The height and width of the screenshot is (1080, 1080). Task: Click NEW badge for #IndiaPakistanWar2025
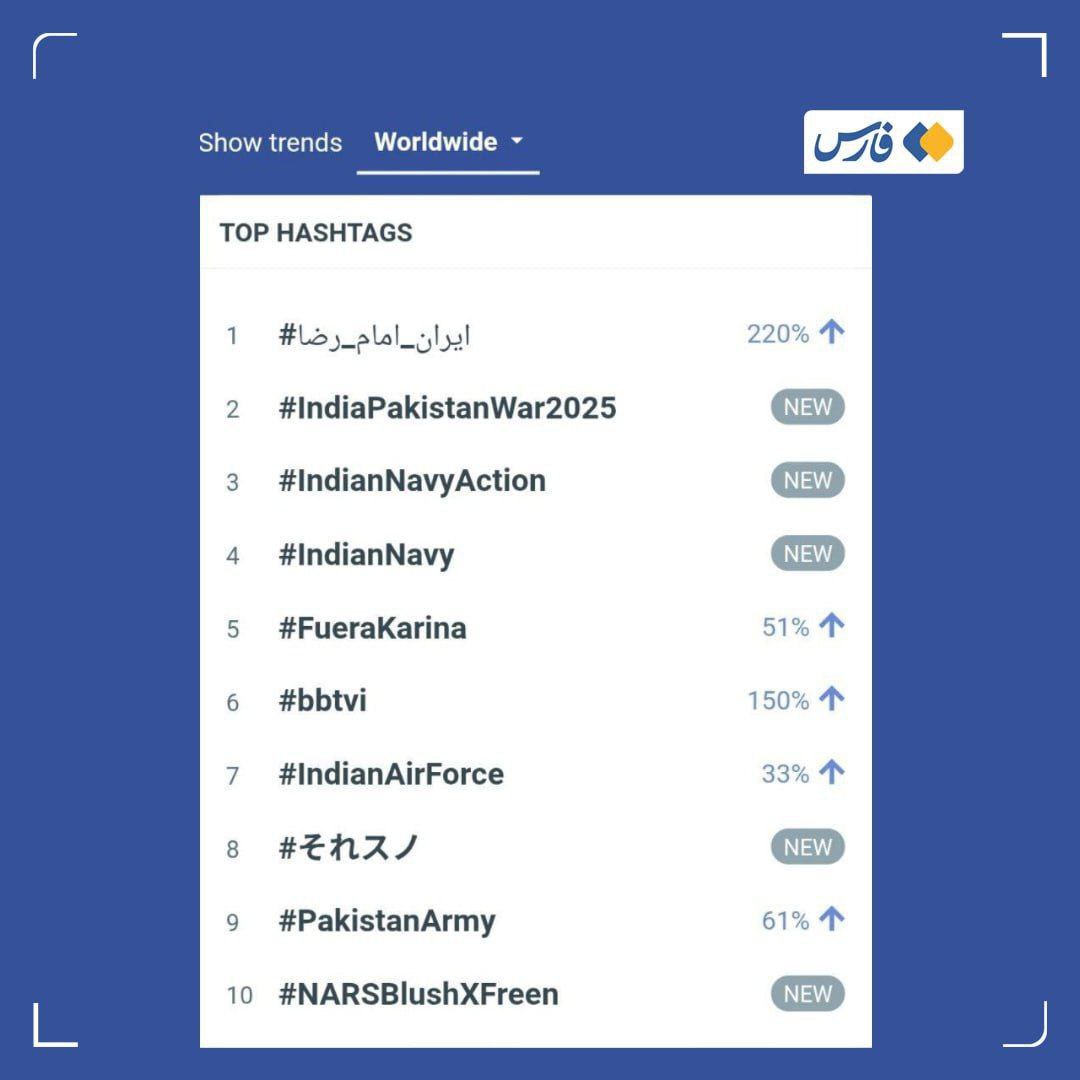(x=807, y=407)
